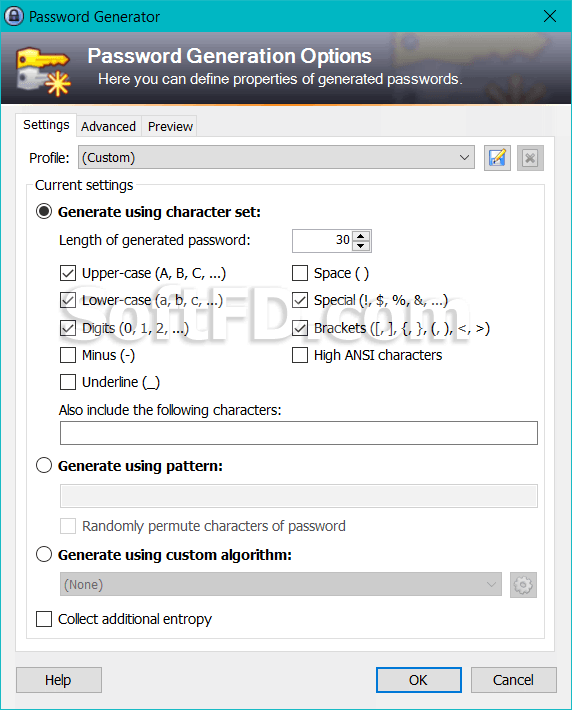Image resolution: width=572 pixels, height=710 pixels.
Task: Click the save profile icon button
Action: [x=497, y=158]
